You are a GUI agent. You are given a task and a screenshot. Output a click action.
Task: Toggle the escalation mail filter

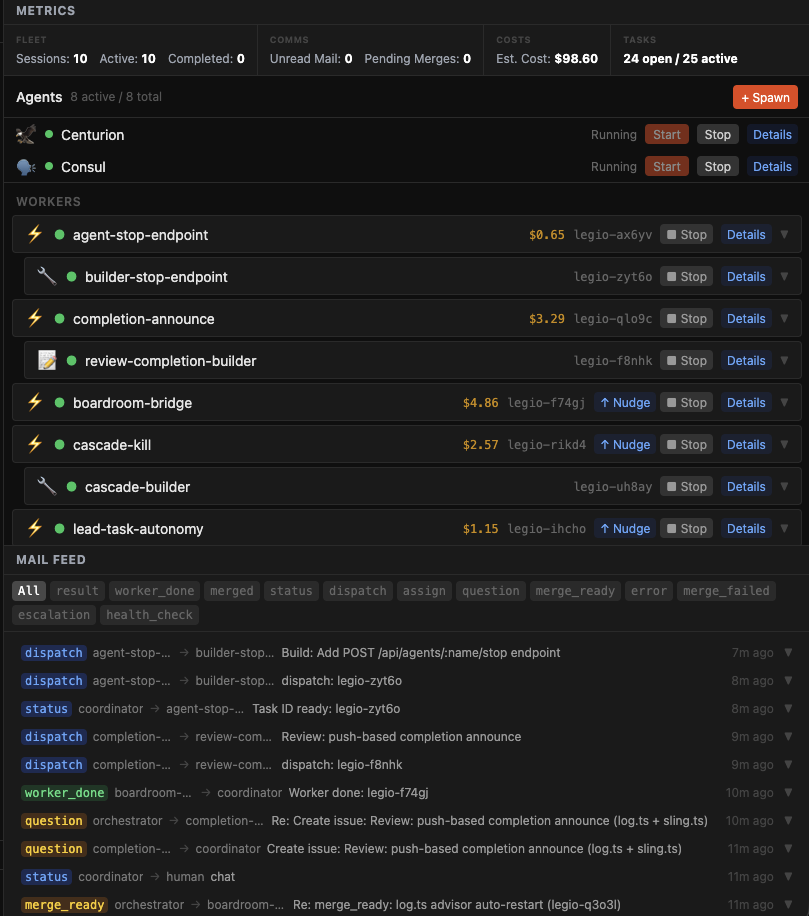[53, 614]
